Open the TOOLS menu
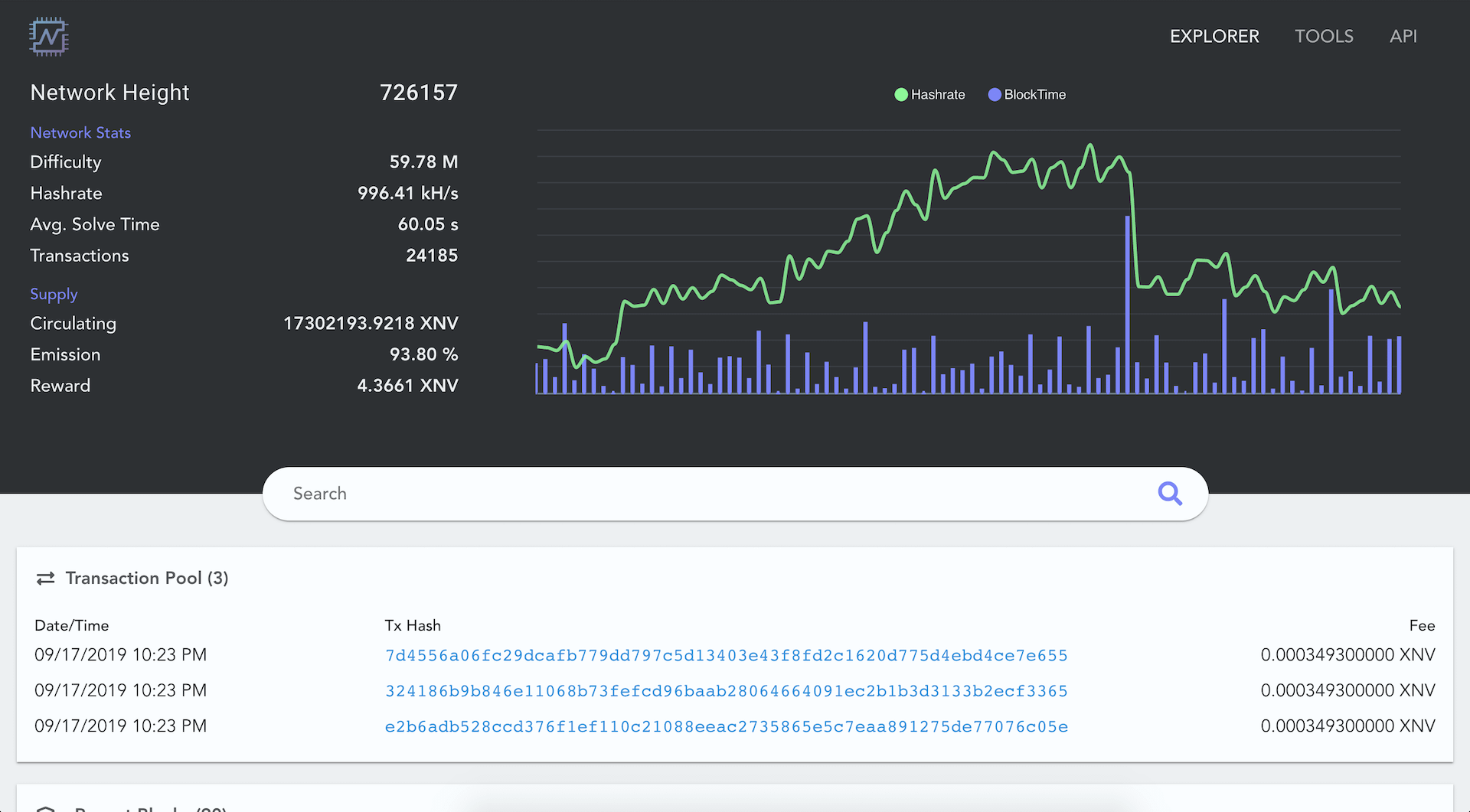1470x812 pixels. click(1324, 36)
